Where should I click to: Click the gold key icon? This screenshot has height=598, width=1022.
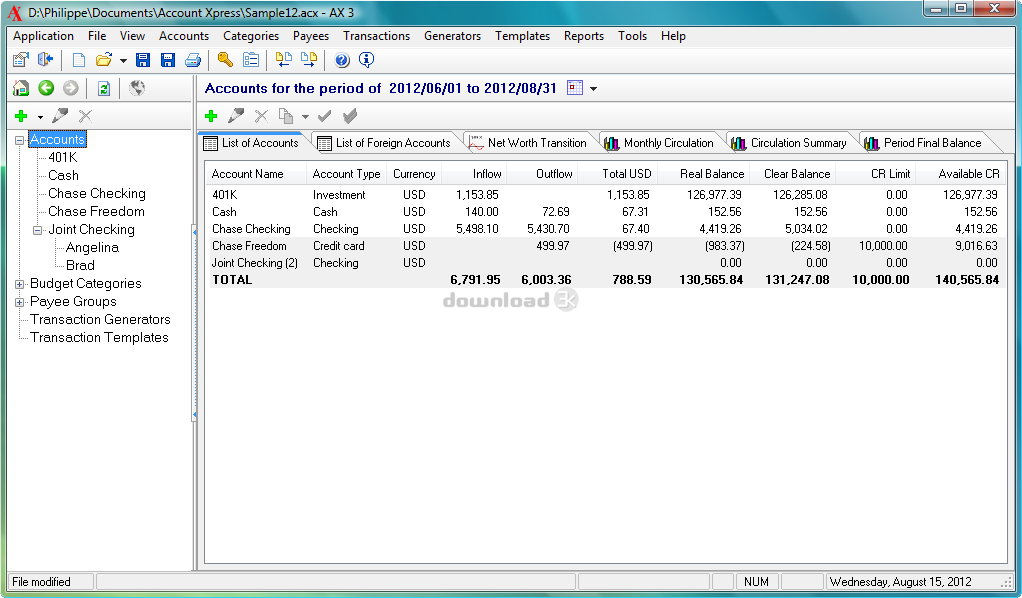pyautogui.click(x=225, y=60)
